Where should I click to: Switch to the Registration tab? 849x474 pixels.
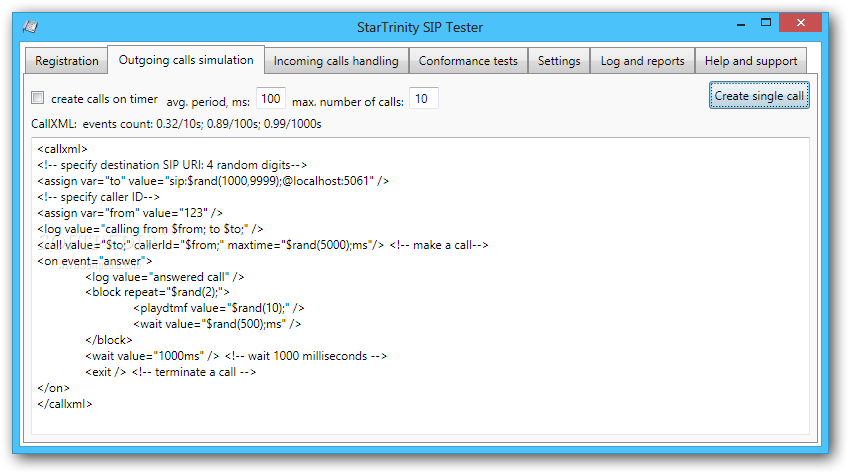point(67,61)
